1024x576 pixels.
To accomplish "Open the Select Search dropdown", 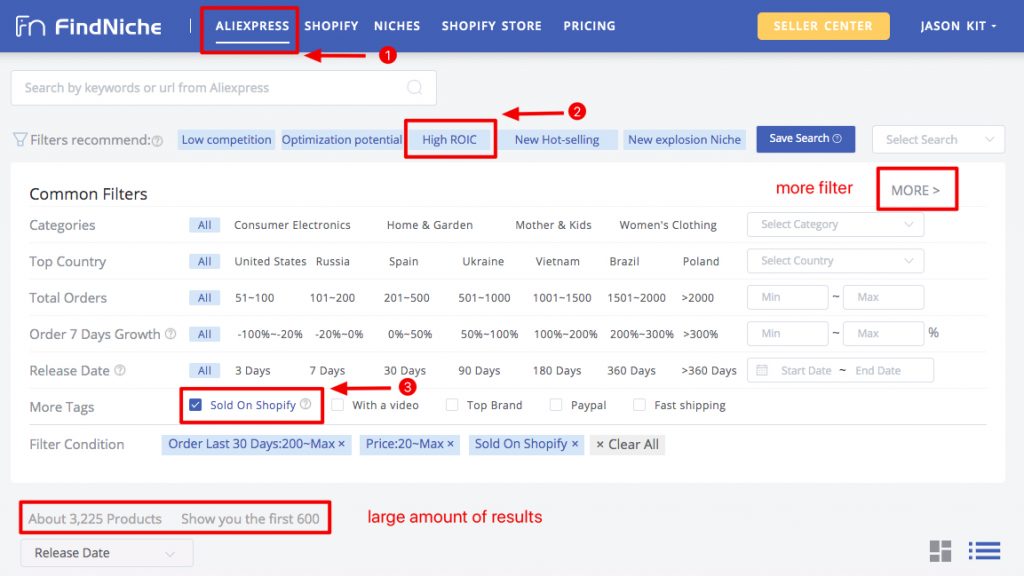I will [x=938, y=139].
